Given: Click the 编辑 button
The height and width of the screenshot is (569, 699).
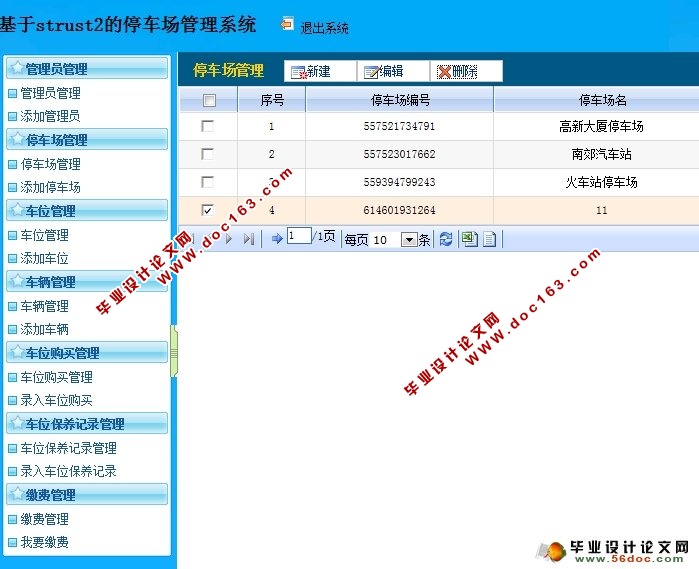Looking at the screenshot, I should (x=393, y=71).
